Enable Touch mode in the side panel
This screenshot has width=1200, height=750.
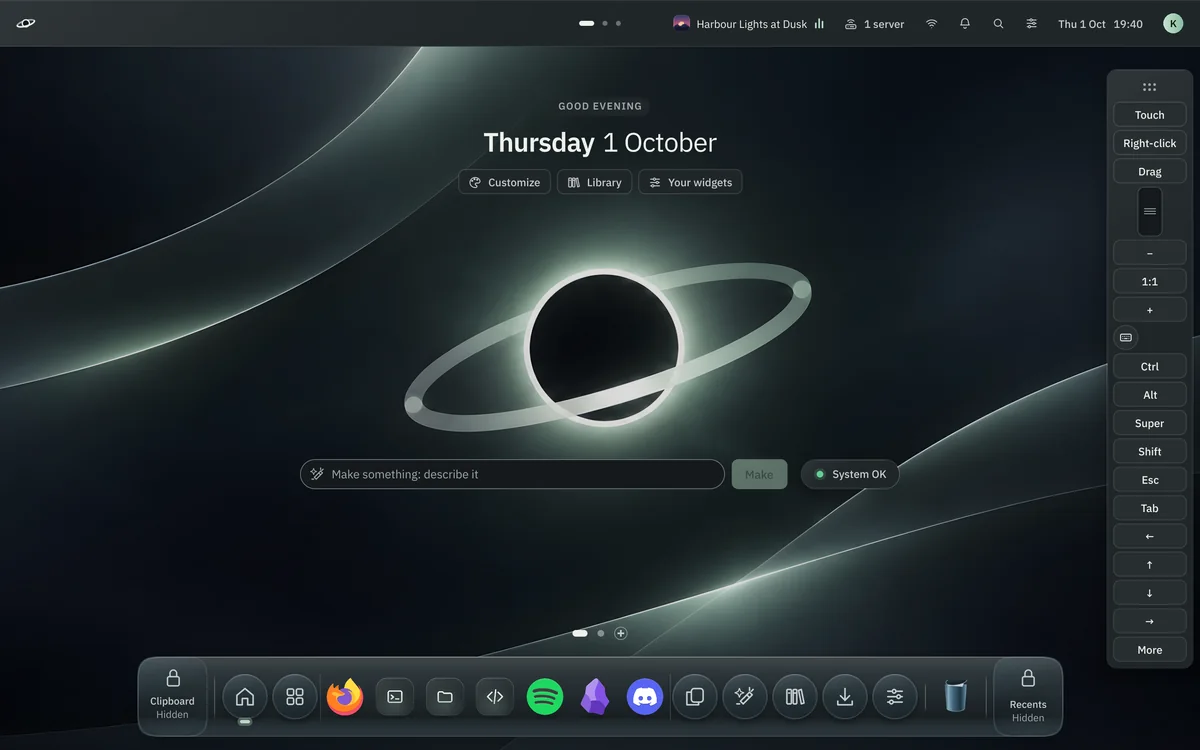pos(1150,115)
